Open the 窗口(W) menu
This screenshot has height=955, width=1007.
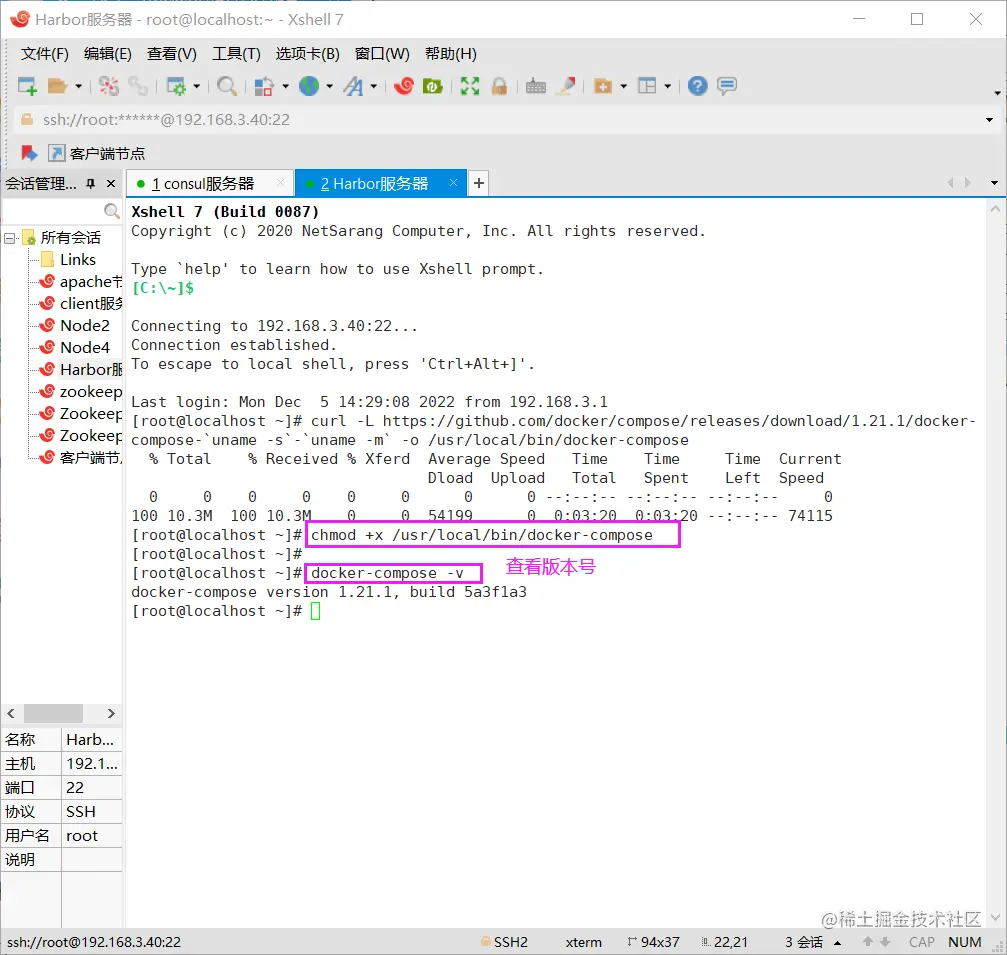382,54
